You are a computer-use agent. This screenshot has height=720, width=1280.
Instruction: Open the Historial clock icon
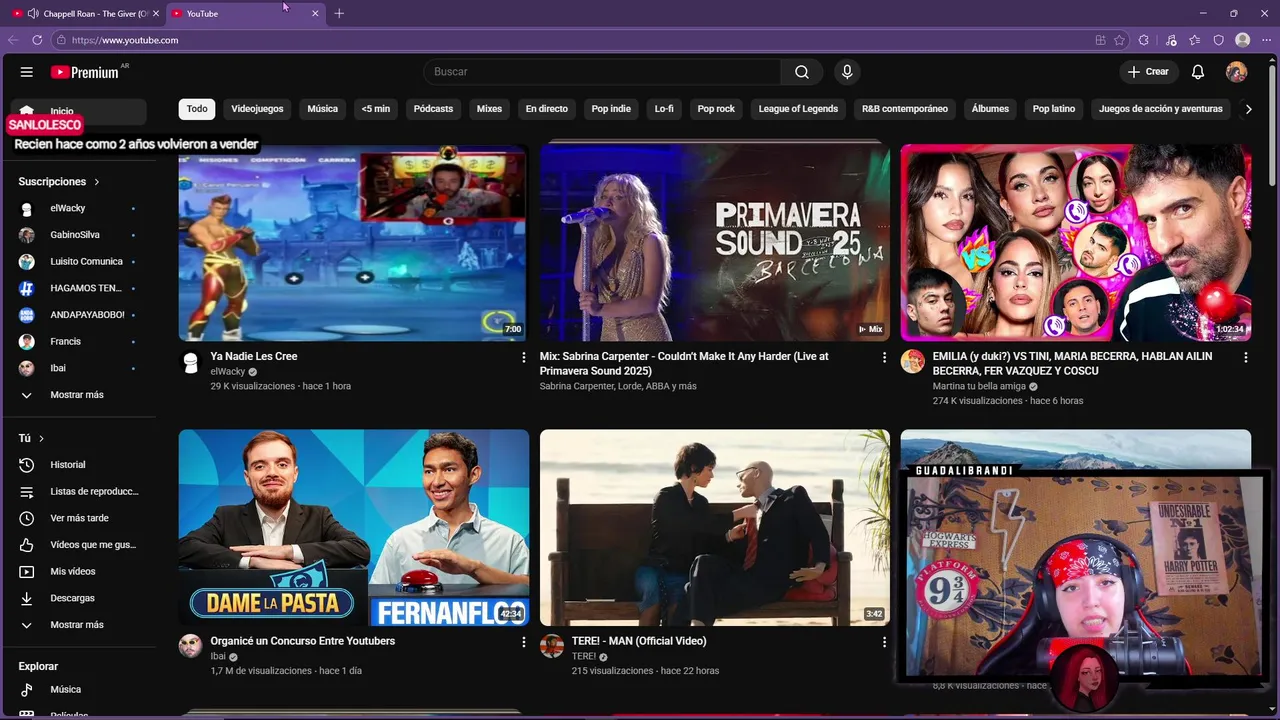point(27,465)
